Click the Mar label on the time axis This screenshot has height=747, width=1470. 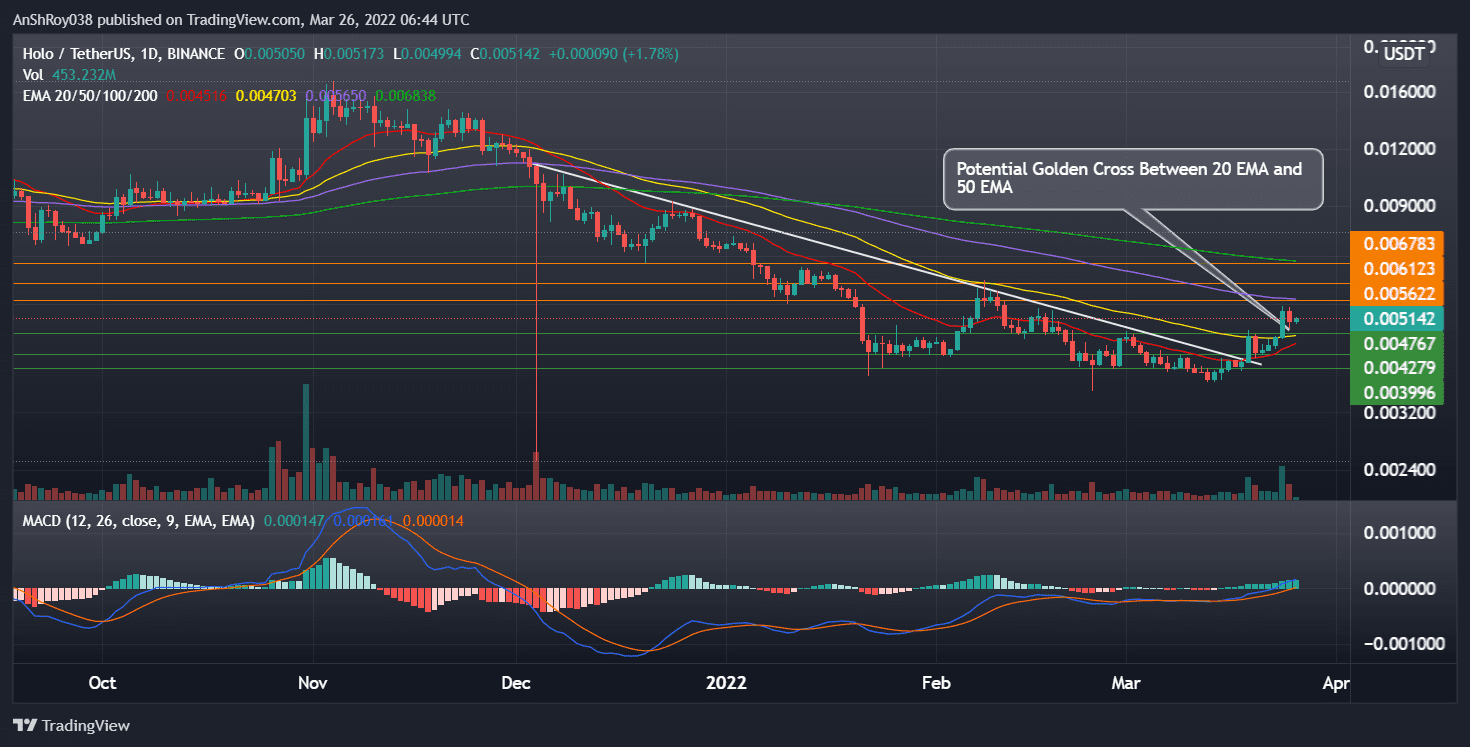(x=1125, y=682)
